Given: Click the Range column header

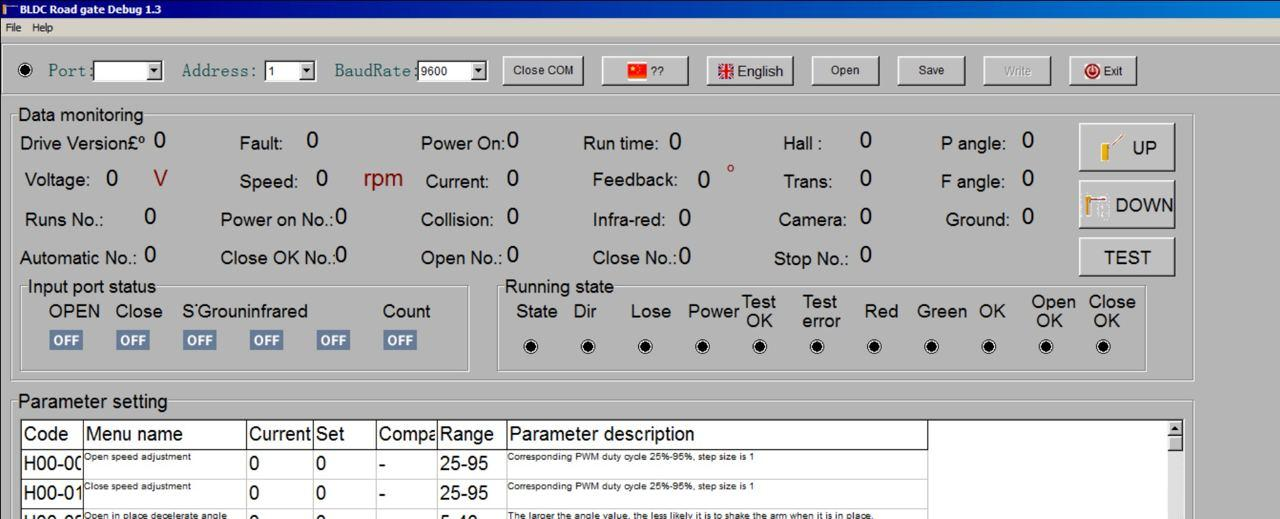Looking at the screenshot, I should pyautogui.click(x=471, y=434).
